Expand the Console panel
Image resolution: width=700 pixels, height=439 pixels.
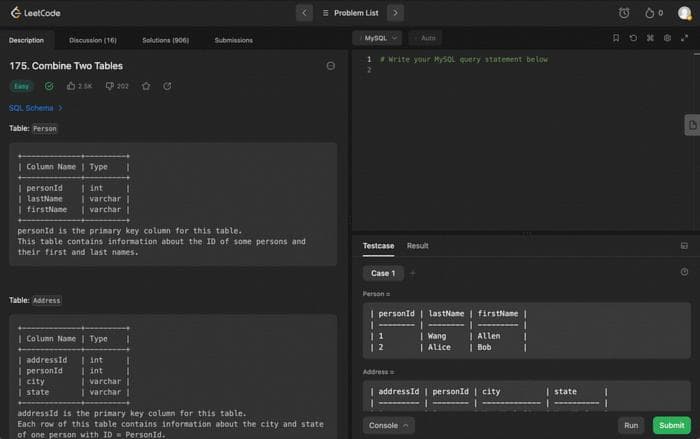388,425
